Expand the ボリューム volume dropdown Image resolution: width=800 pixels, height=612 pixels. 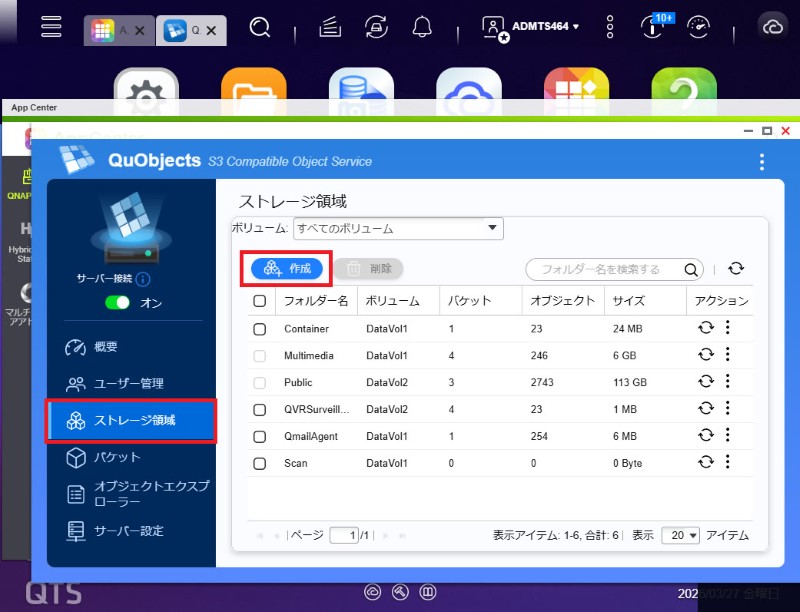[397, 229]
